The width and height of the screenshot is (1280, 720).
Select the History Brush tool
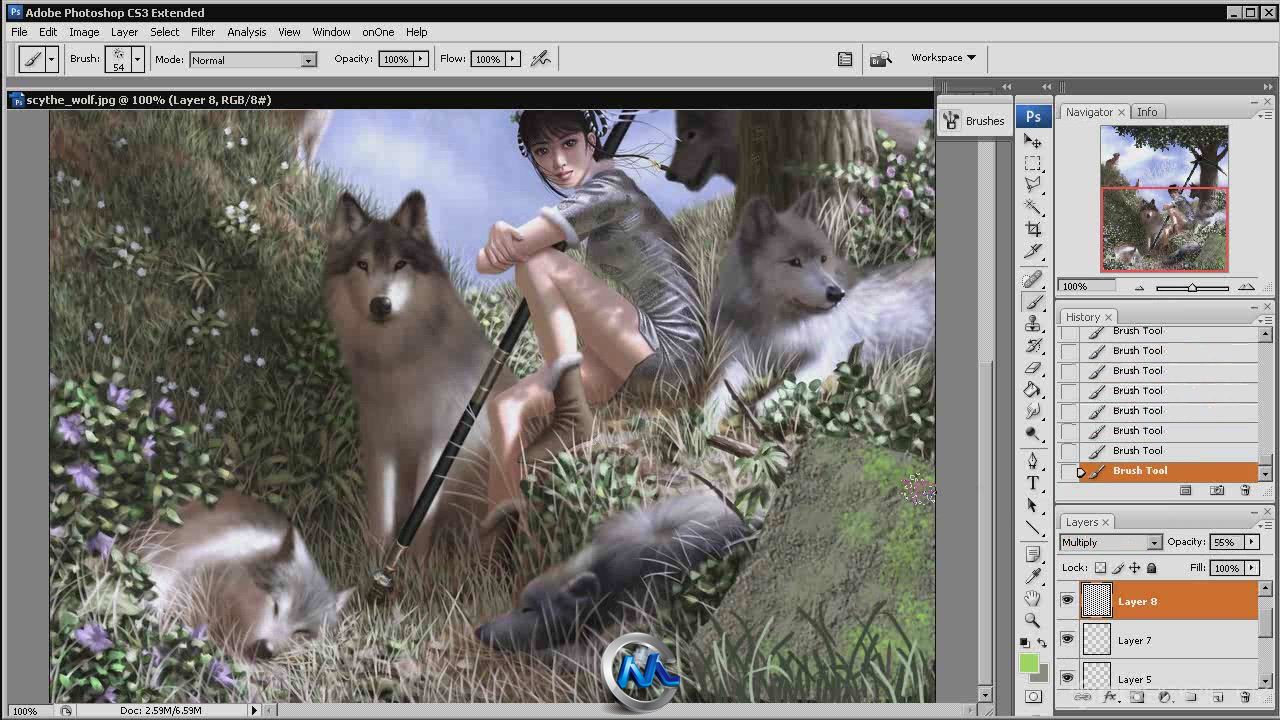click(1033, 346)
